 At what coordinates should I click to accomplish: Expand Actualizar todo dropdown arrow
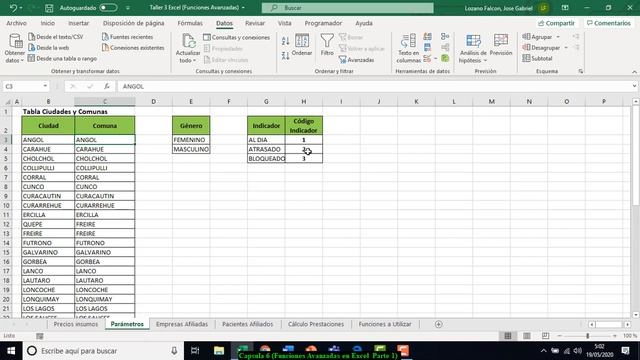click(x=194, y=61)
